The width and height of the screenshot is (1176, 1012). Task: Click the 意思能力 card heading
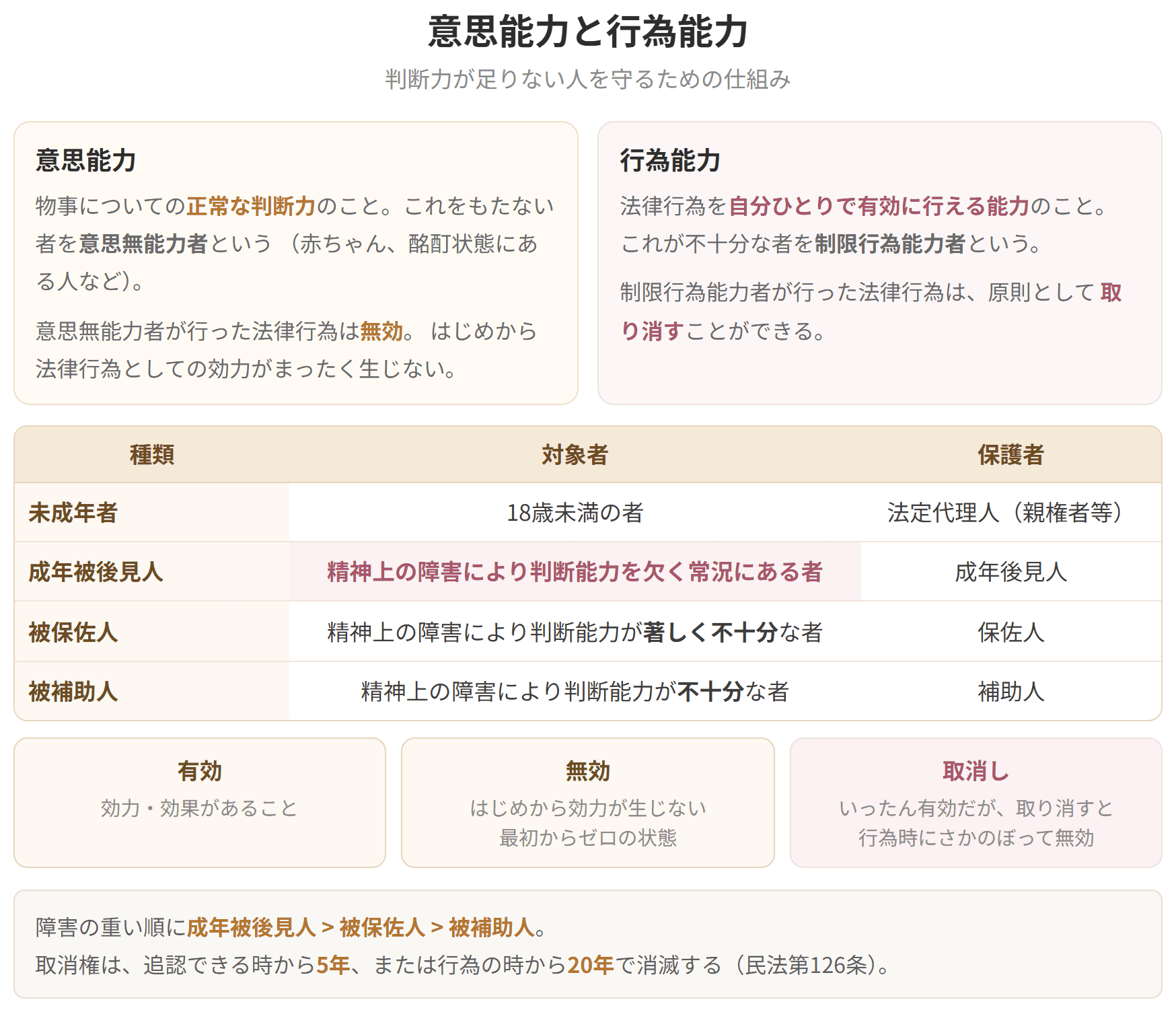[86, 161]
